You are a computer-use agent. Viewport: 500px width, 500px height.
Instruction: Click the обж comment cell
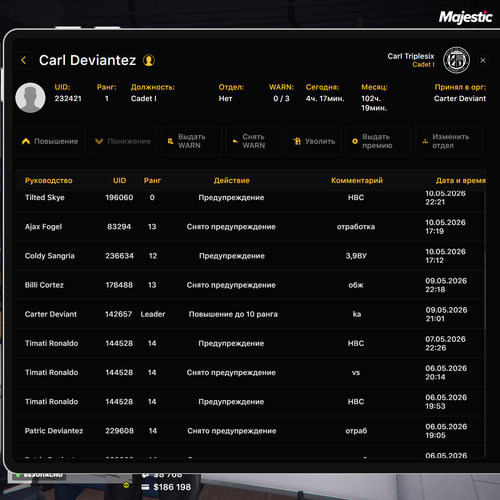[356, 285]
